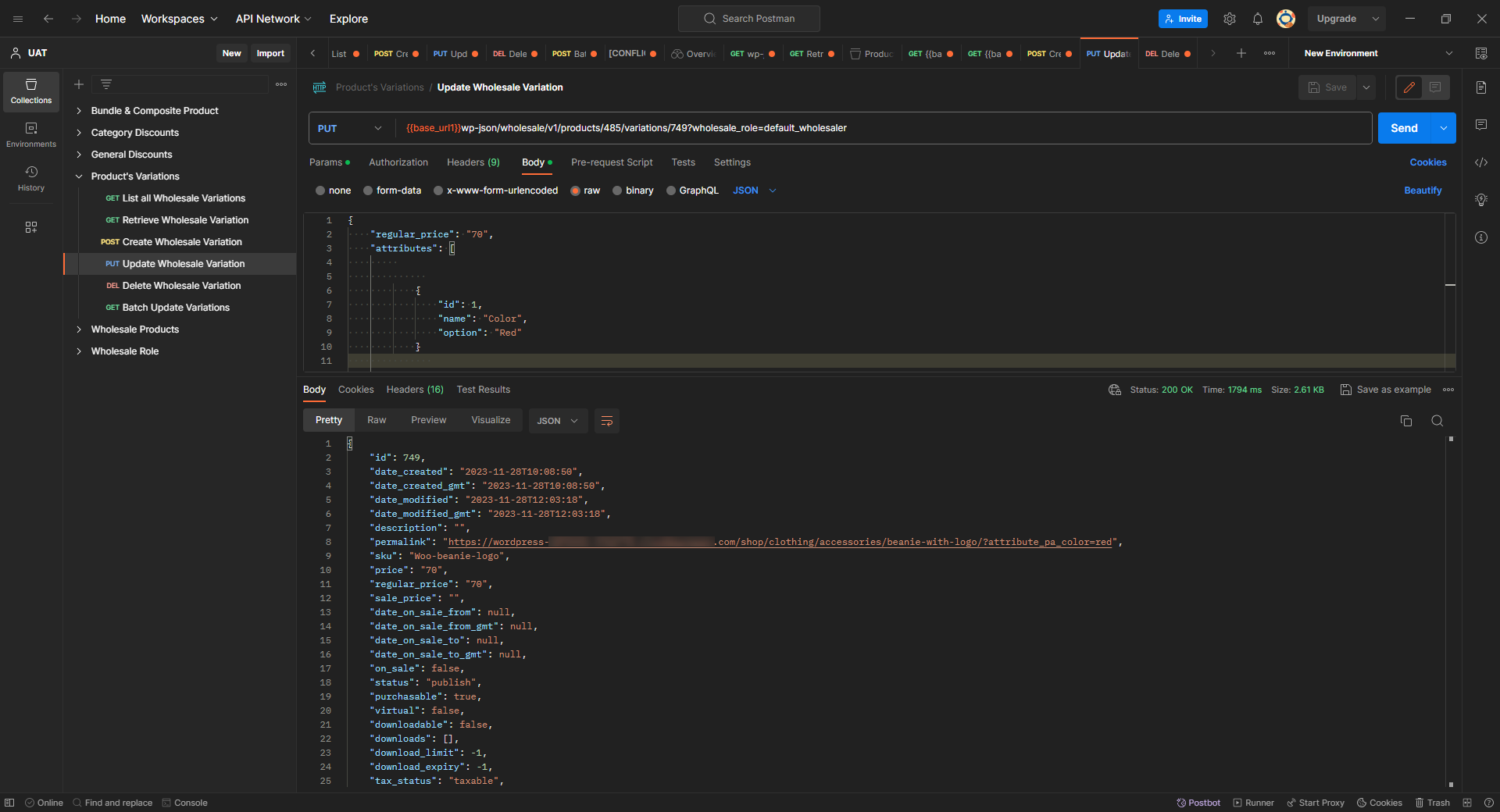Open the user avatar menu
Screen dimensions: 1500x812
click(1286, 19)
